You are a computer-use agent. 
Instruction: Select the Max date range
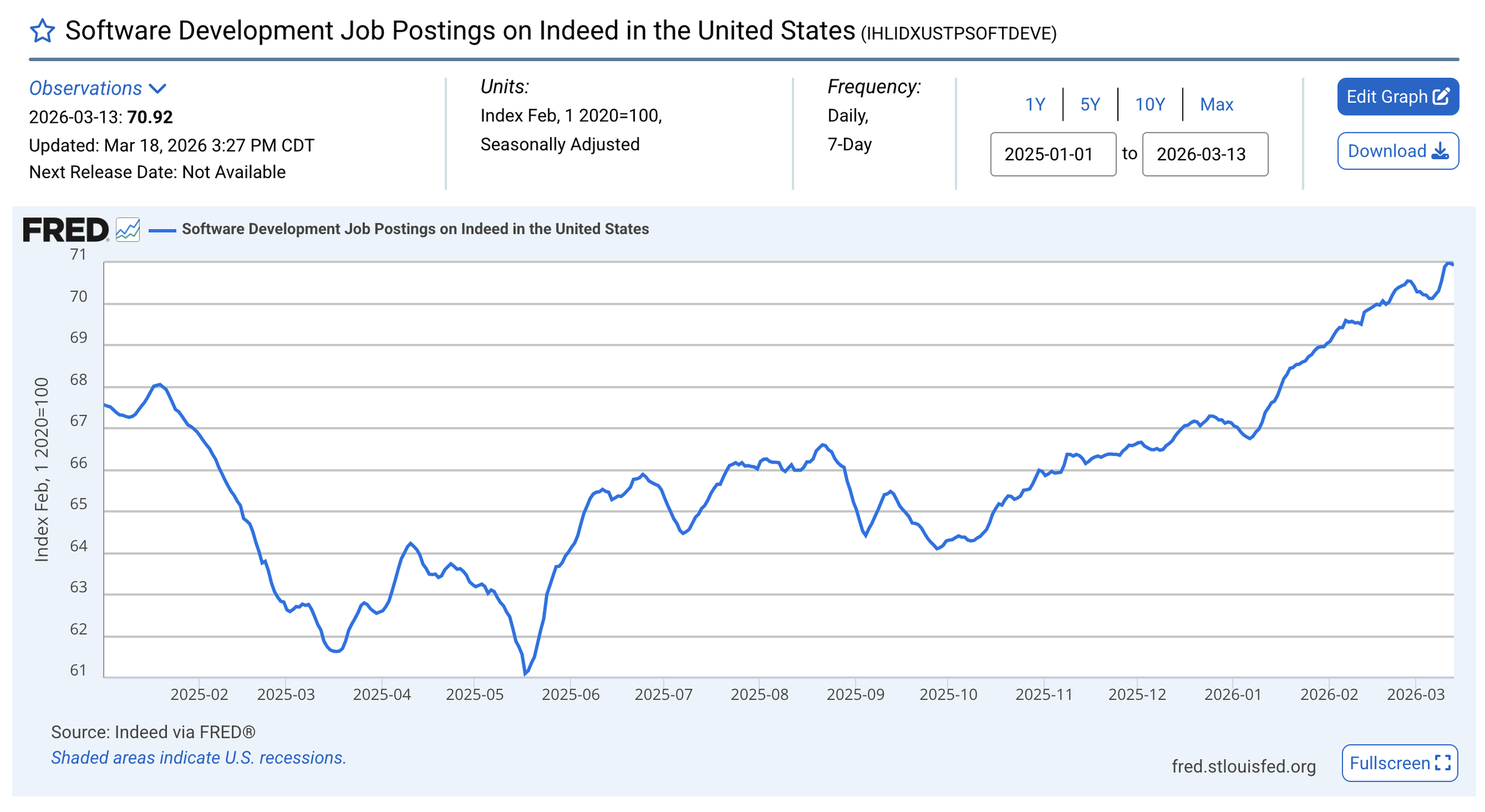pyautogui.click(x=1216, y=105)
